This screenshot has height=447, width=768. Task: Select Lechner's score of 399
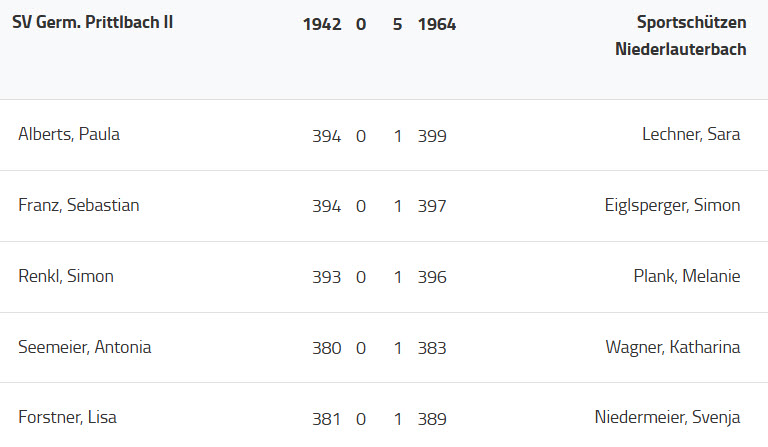pyautogui.click(x=432, y=136)
